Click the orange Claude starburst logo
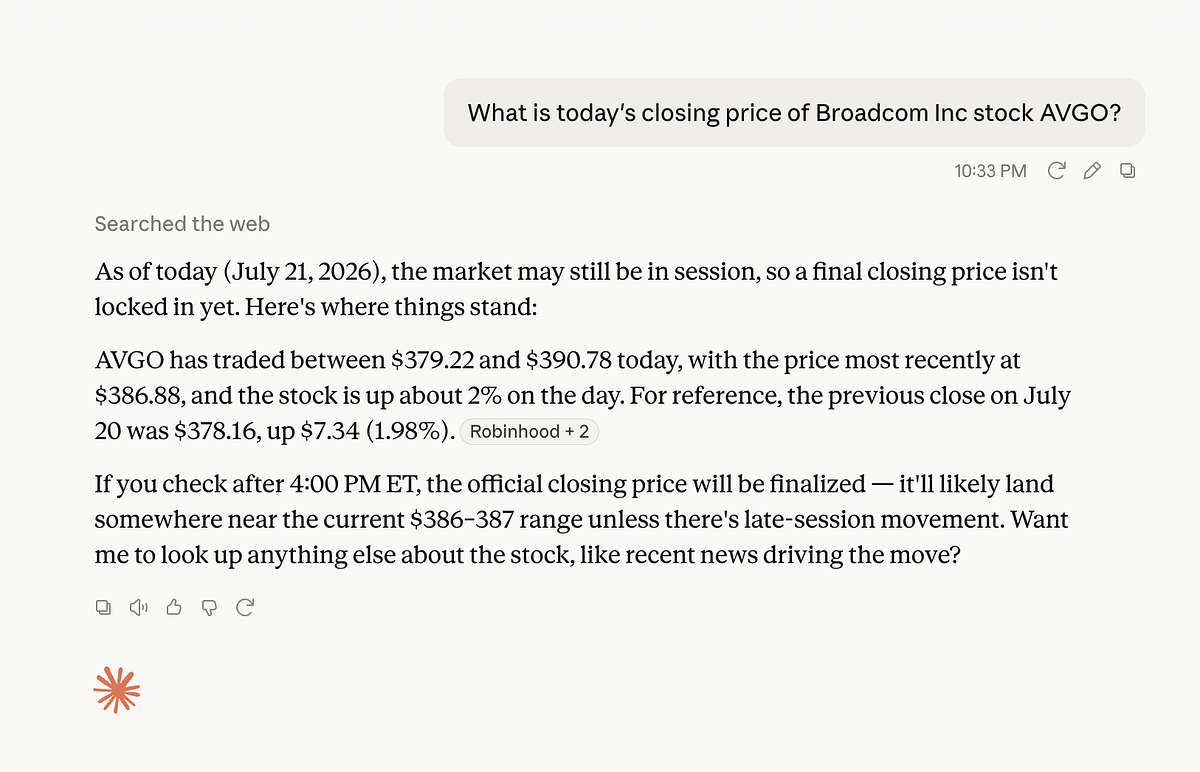1200x772 pixels. point(117,690)
